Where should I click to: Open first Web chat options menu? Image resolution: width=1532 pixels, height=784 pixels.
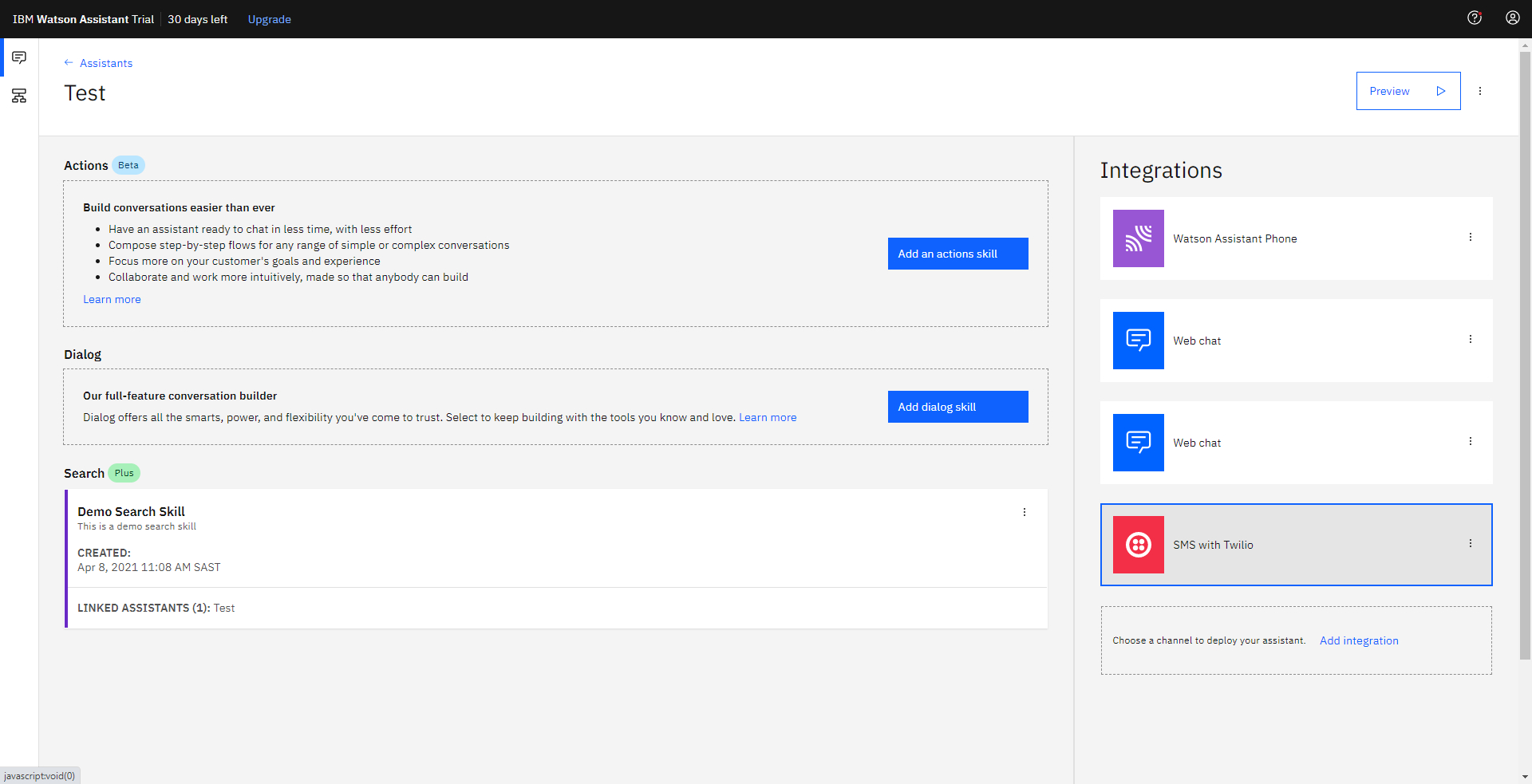1471,339
